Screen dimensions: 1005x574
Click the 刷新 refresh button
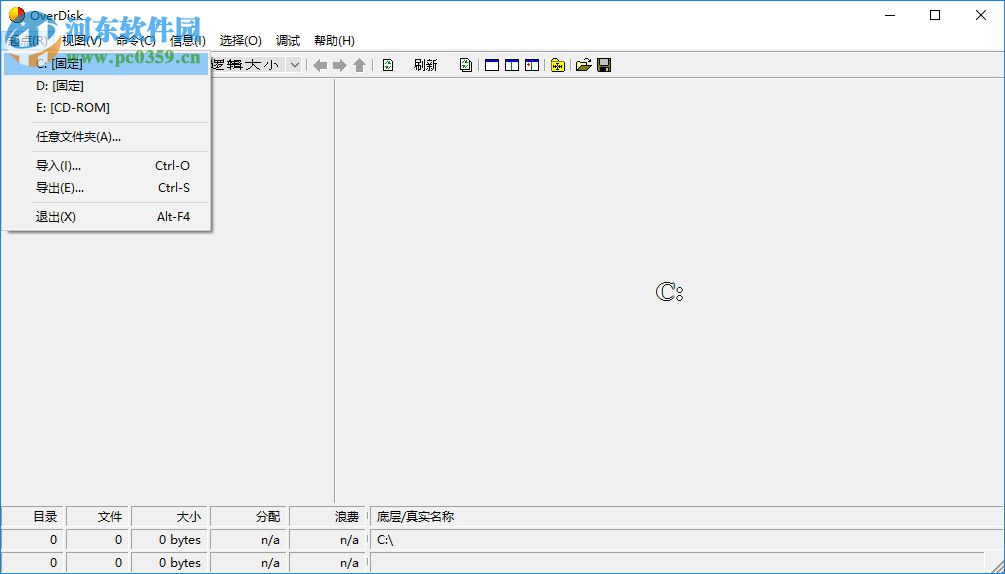pyautogui.click(x=425, y=65)
